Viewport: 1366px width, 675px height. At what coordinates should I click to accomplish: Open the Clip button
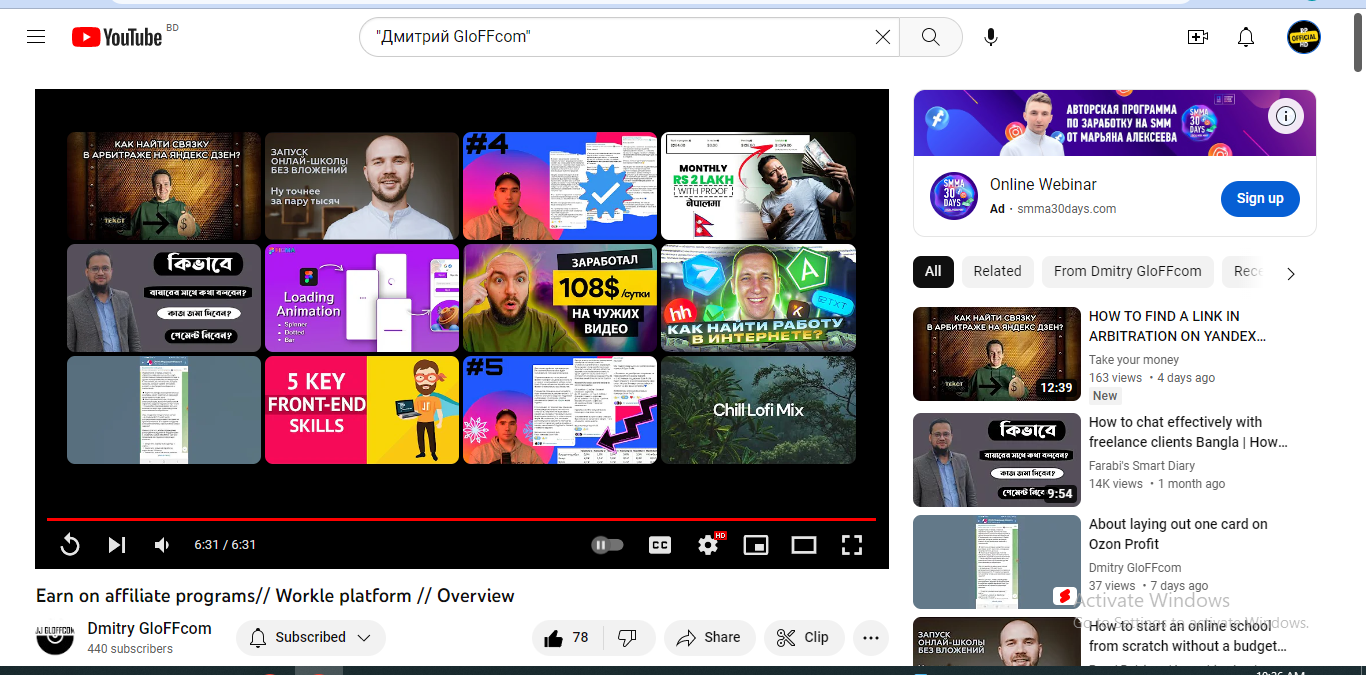click(x=804, y=638)
